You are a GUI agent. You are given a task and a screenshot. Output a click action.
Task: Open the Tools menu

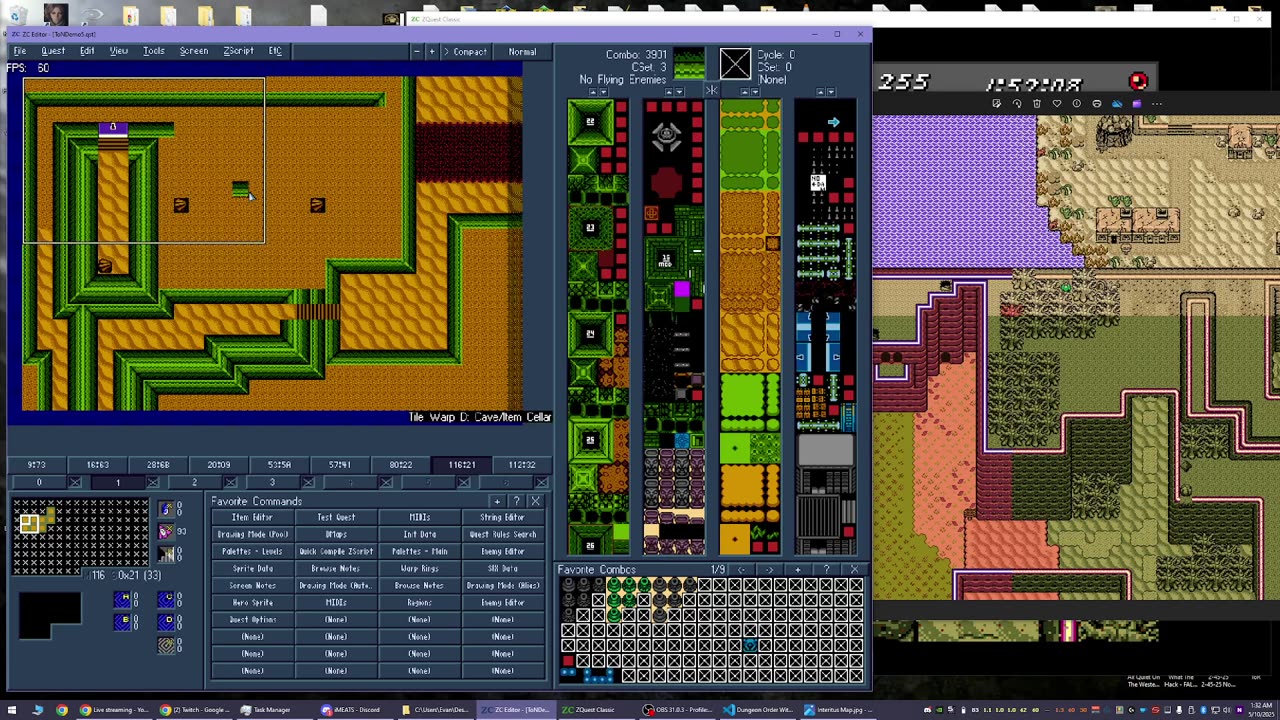(x=153, y=51)
